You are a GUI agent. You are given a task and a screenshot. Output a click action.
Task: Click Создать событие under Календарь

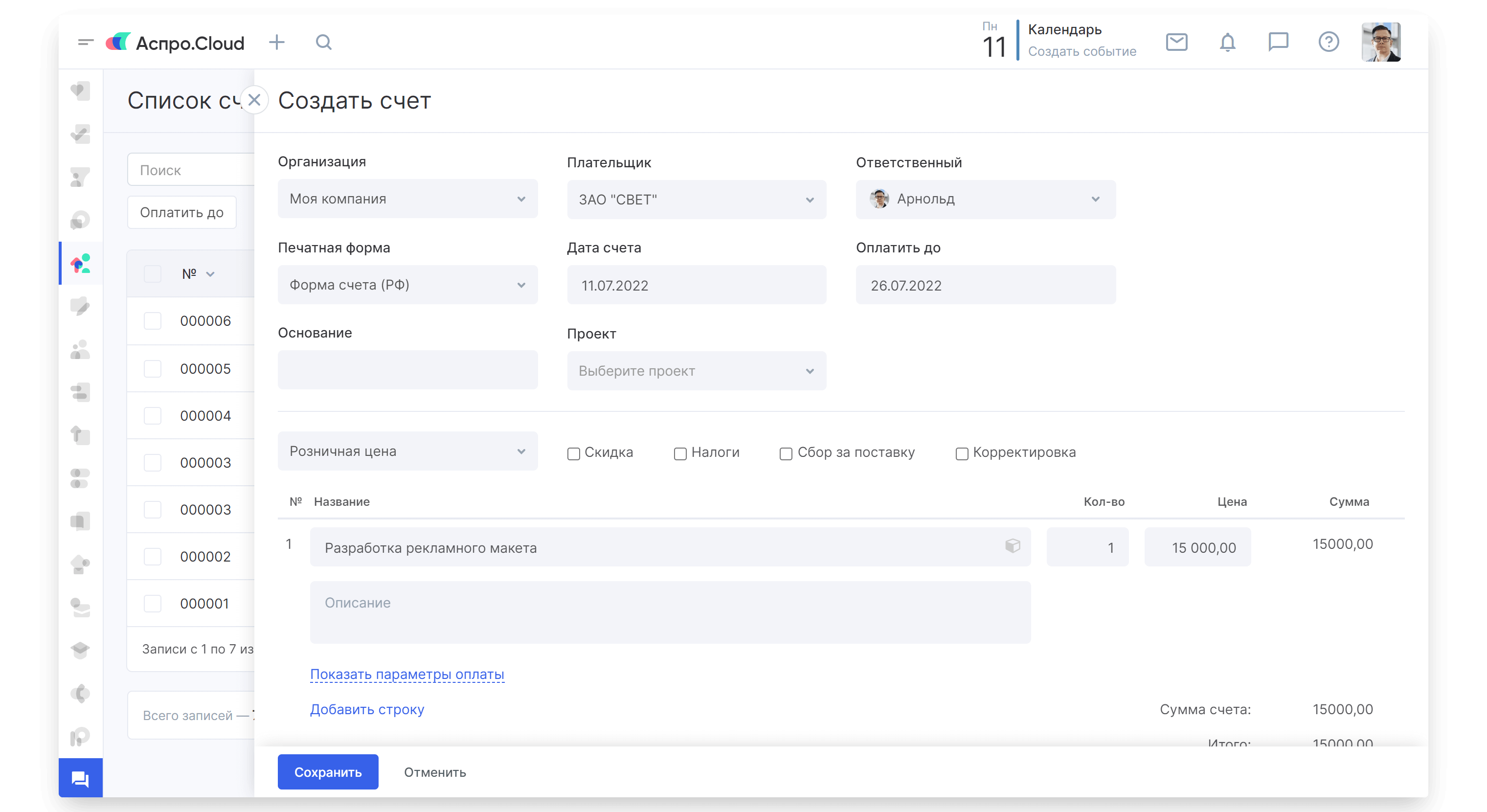tap(1082, 51)
